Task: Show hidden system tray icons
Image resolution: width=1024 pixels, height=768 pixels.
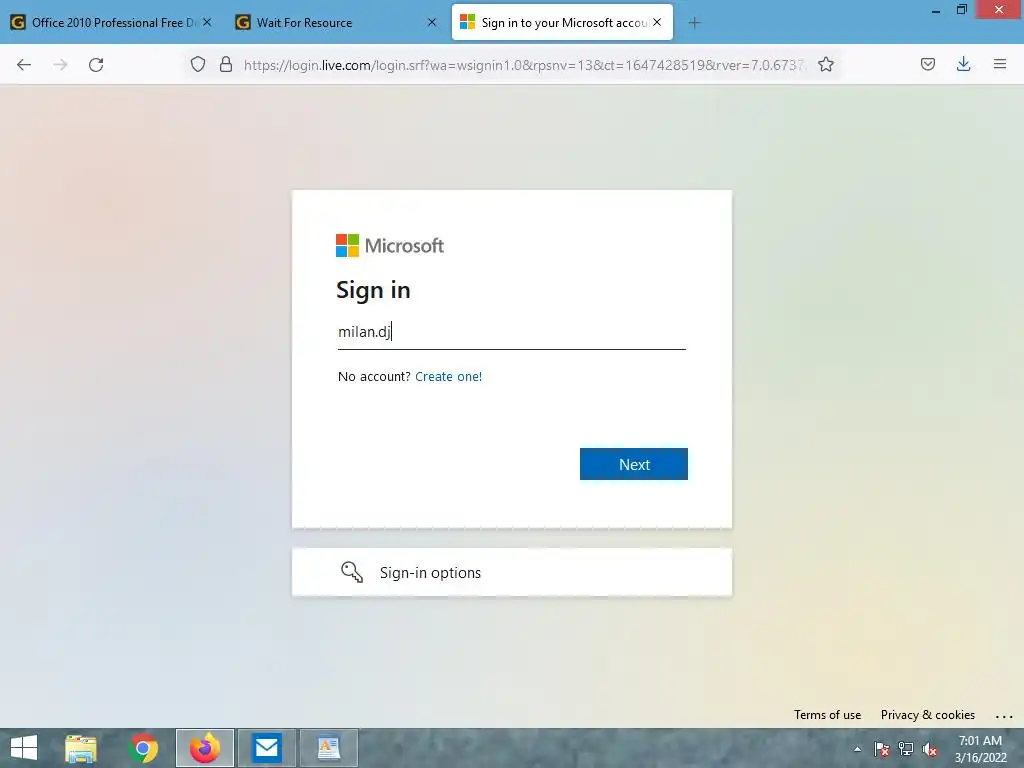Action: pos(857,749)
